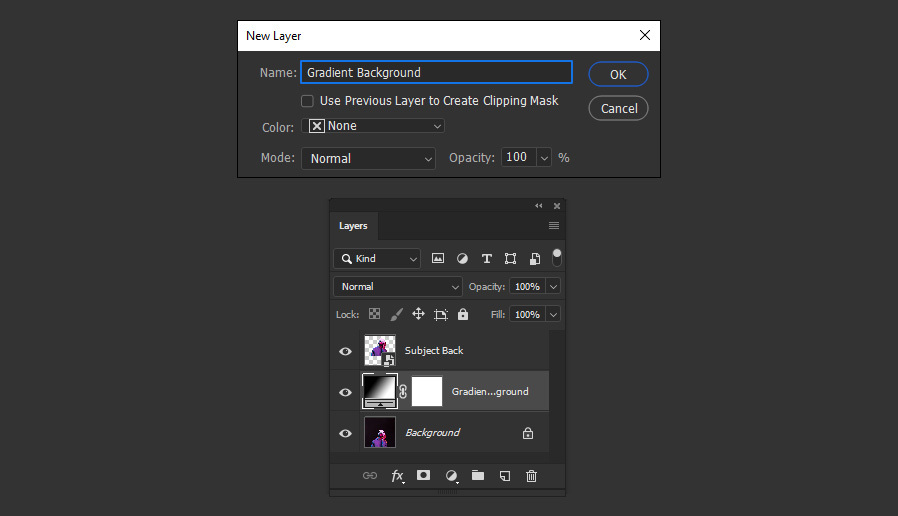The height and width of the screenshot is (516, 898).
Task: Cancel the New Layer dialog
Action: pos(619,108)
